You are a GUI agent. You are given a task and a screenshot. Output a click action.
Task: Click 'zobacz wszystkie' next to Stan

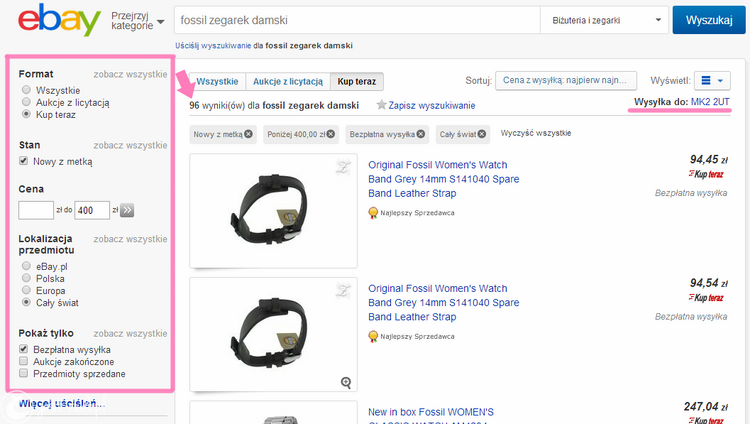click(130, 145)
